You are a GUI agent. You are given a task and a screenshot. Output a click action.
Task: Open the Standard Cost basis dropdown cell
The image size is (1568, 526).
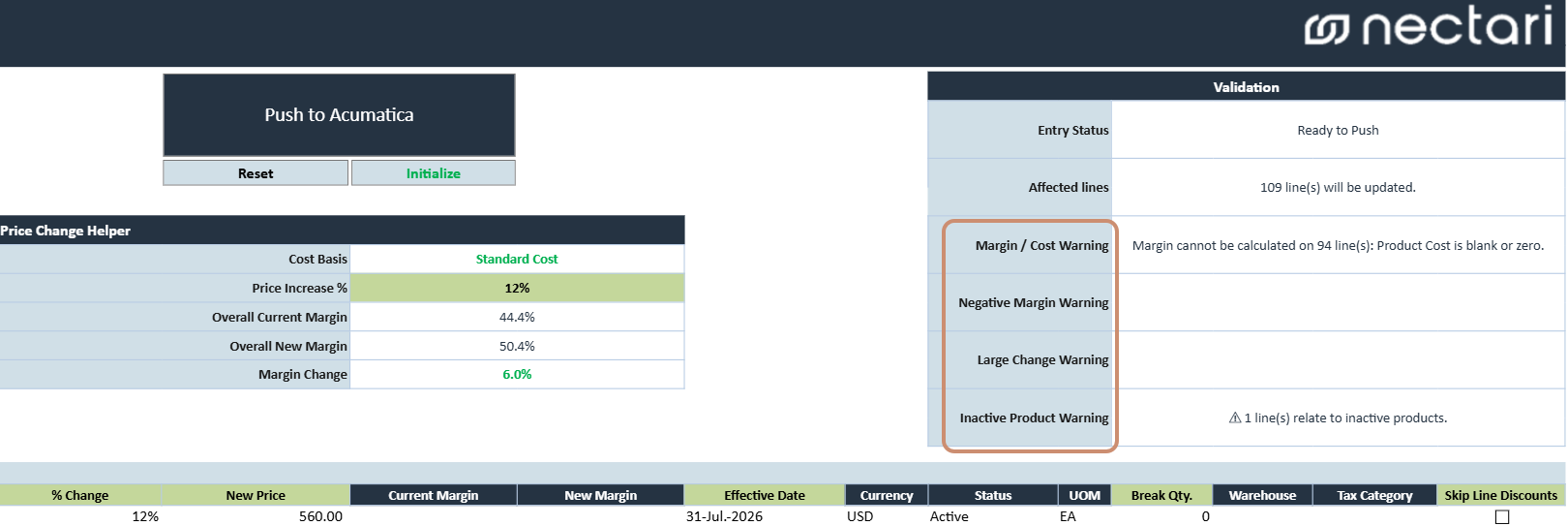point(517,259)
